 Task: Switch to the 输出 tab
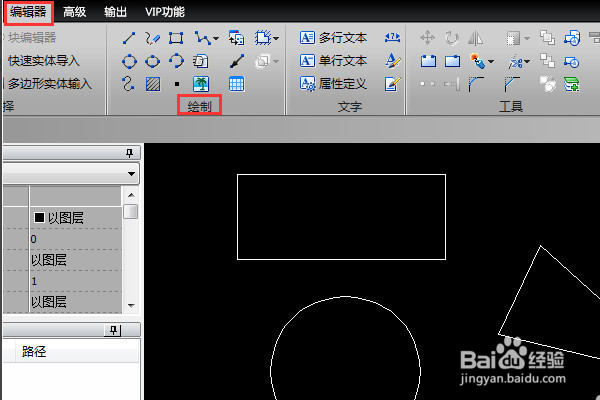pyautogui.click(x=115, y=12)
